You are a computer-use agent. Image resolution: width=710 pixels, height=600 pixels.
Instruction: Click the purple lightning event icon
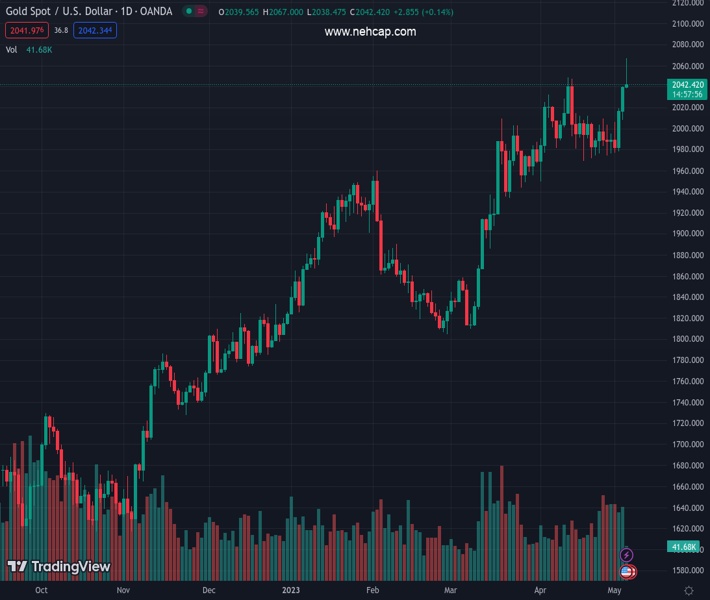[627, 554]
